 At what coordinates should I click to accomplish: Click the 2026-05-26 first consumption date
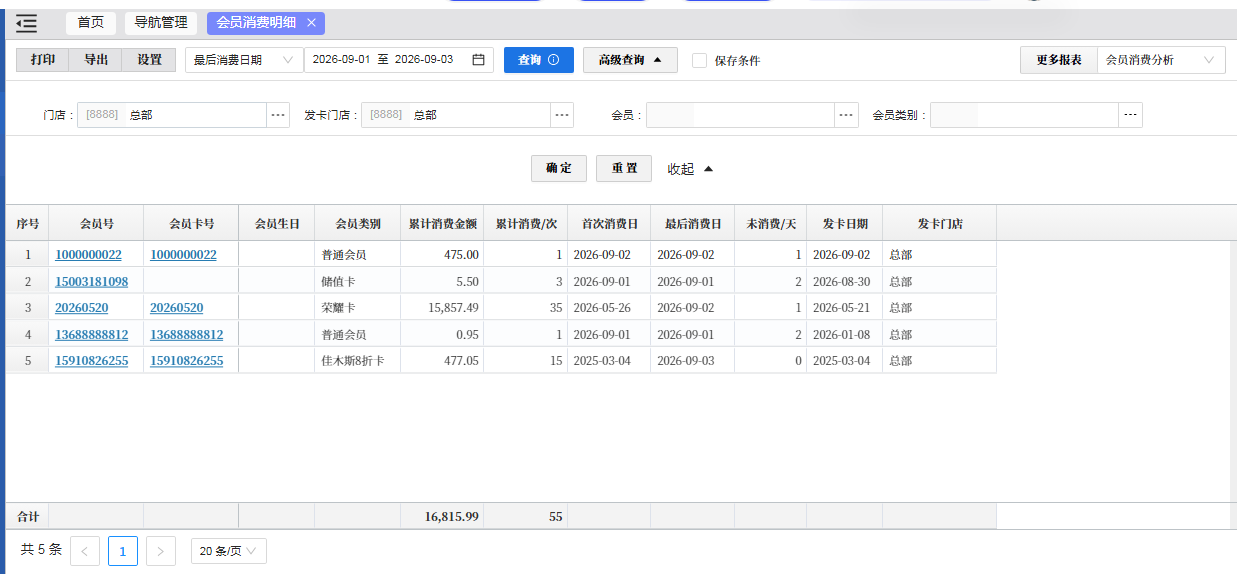(x=602, y=308)
